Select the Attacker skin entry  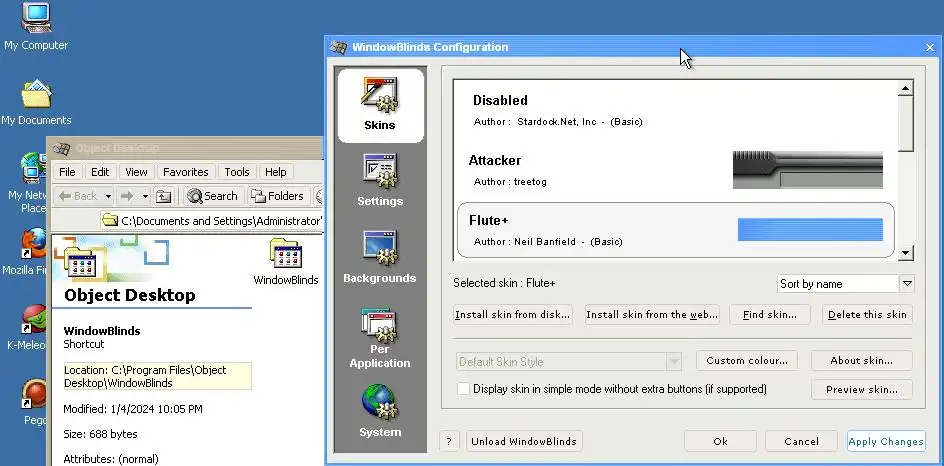pyautogui.click(x=675, y=170)
